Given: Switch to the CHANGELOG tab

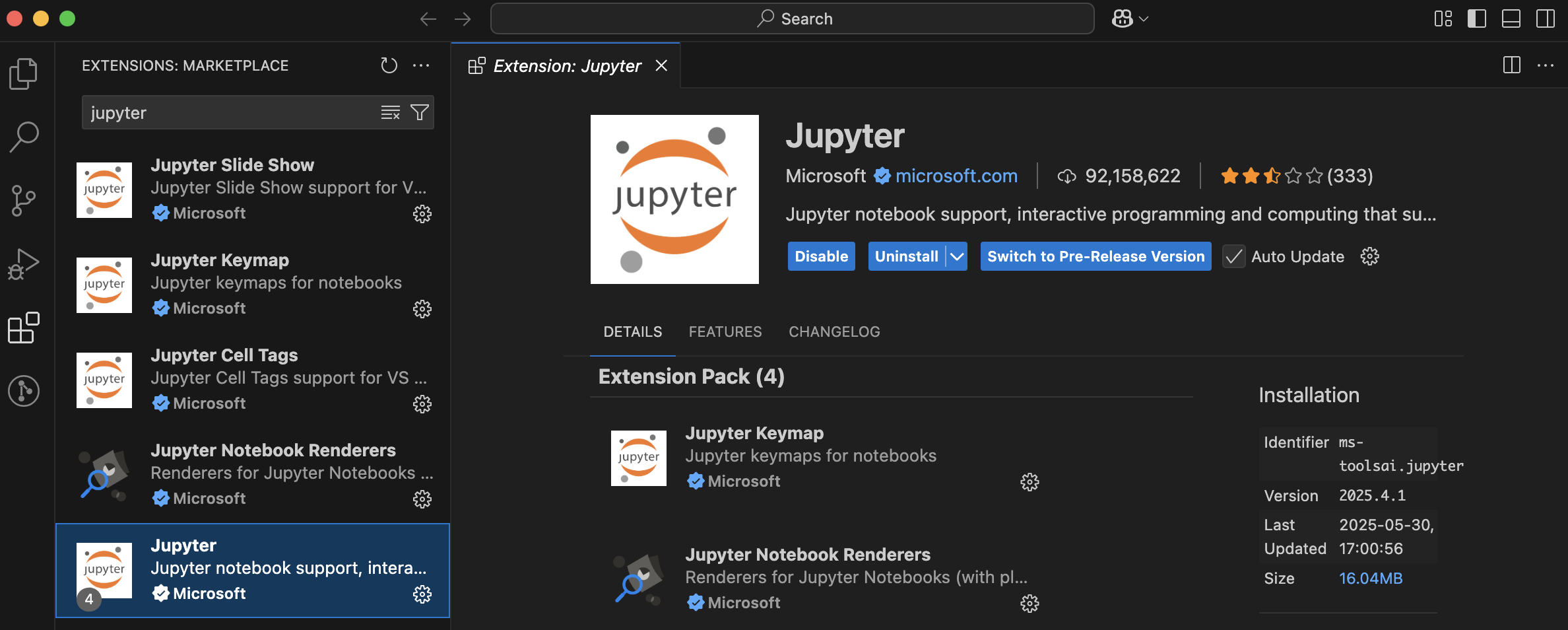Looking at the screenshot, I should tap(834, 332).
